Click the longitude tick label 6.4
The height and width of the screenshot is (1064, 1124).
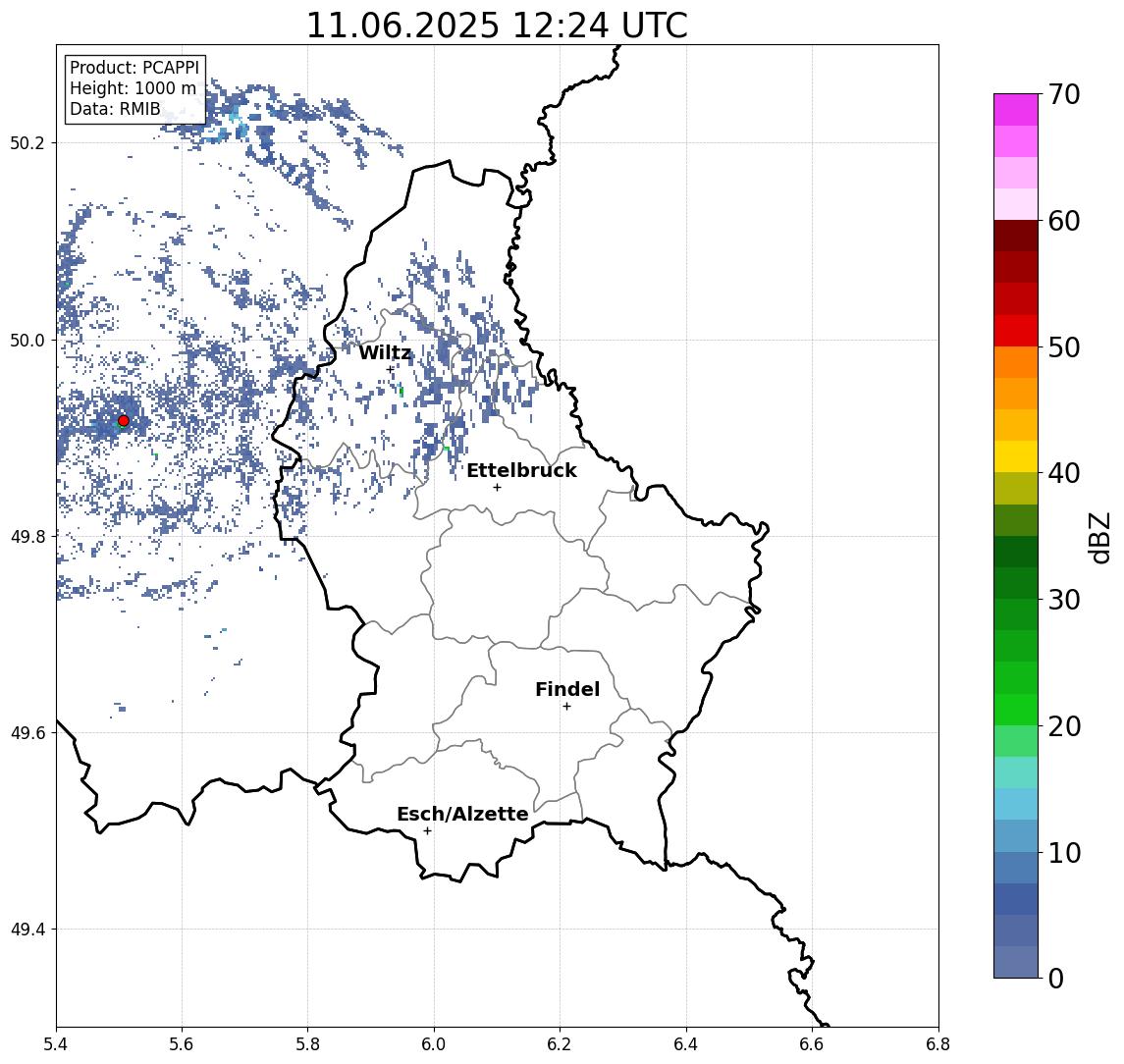(686, 1044)
